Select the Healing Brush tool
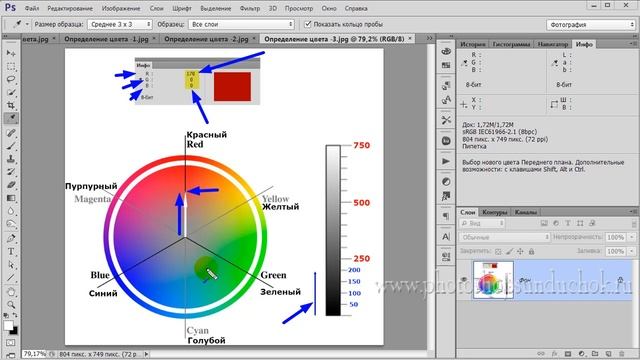640x360 pixels. [x=11, y=133]
